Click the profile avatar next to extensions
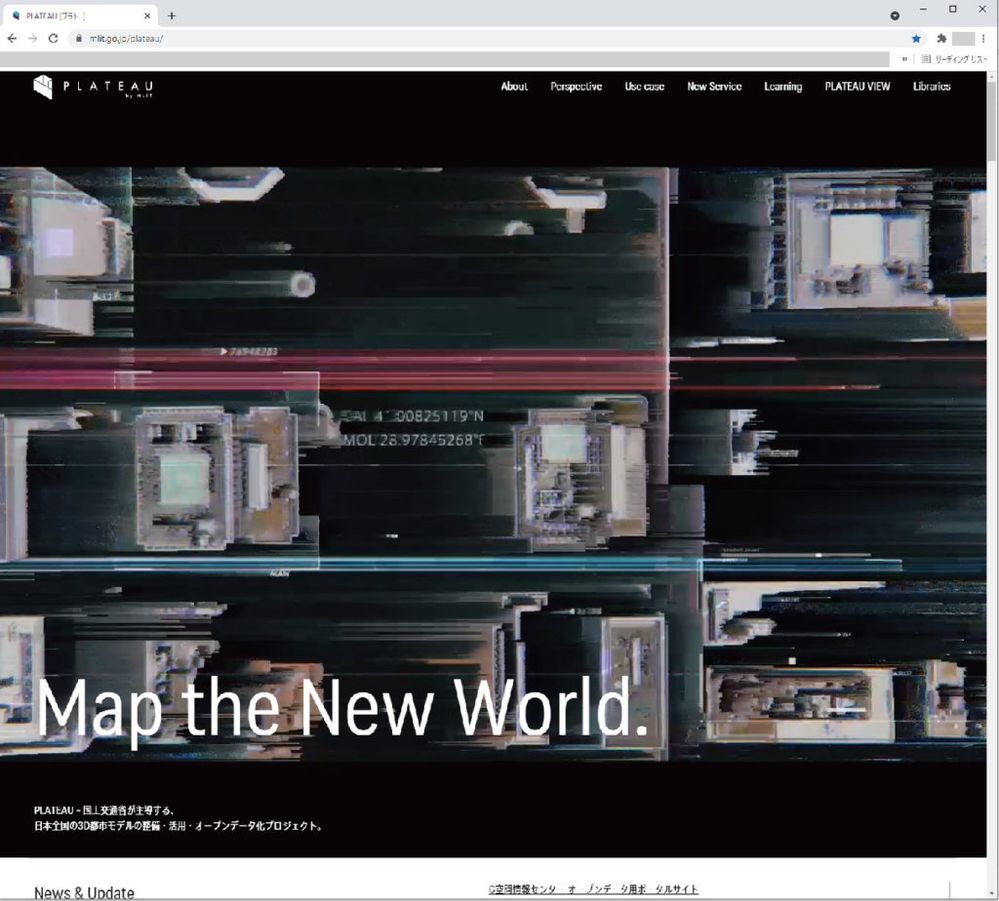This screenshot has width=999, height=901. (x=963, y=39)
